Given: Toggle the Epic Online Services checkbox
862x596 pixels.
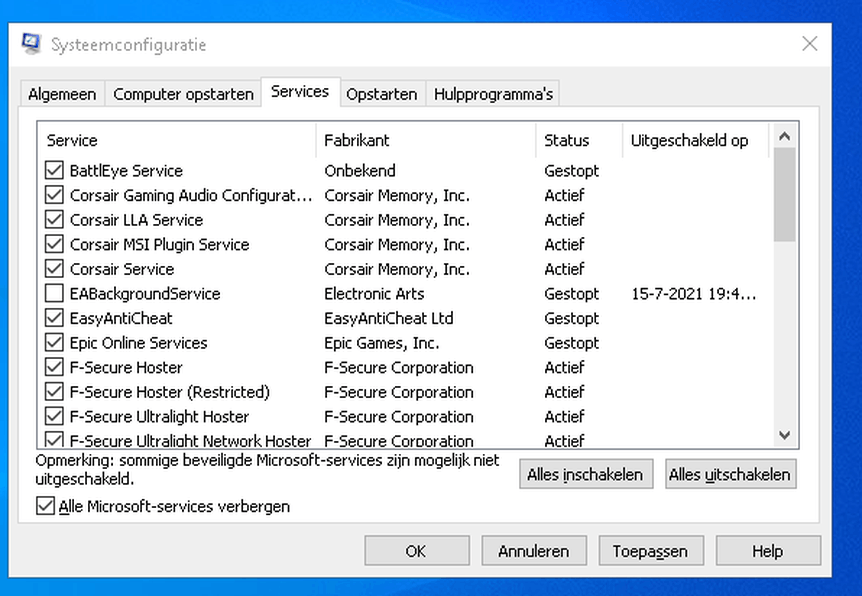Looking at the screenshot, I should (x=54, y=343).
